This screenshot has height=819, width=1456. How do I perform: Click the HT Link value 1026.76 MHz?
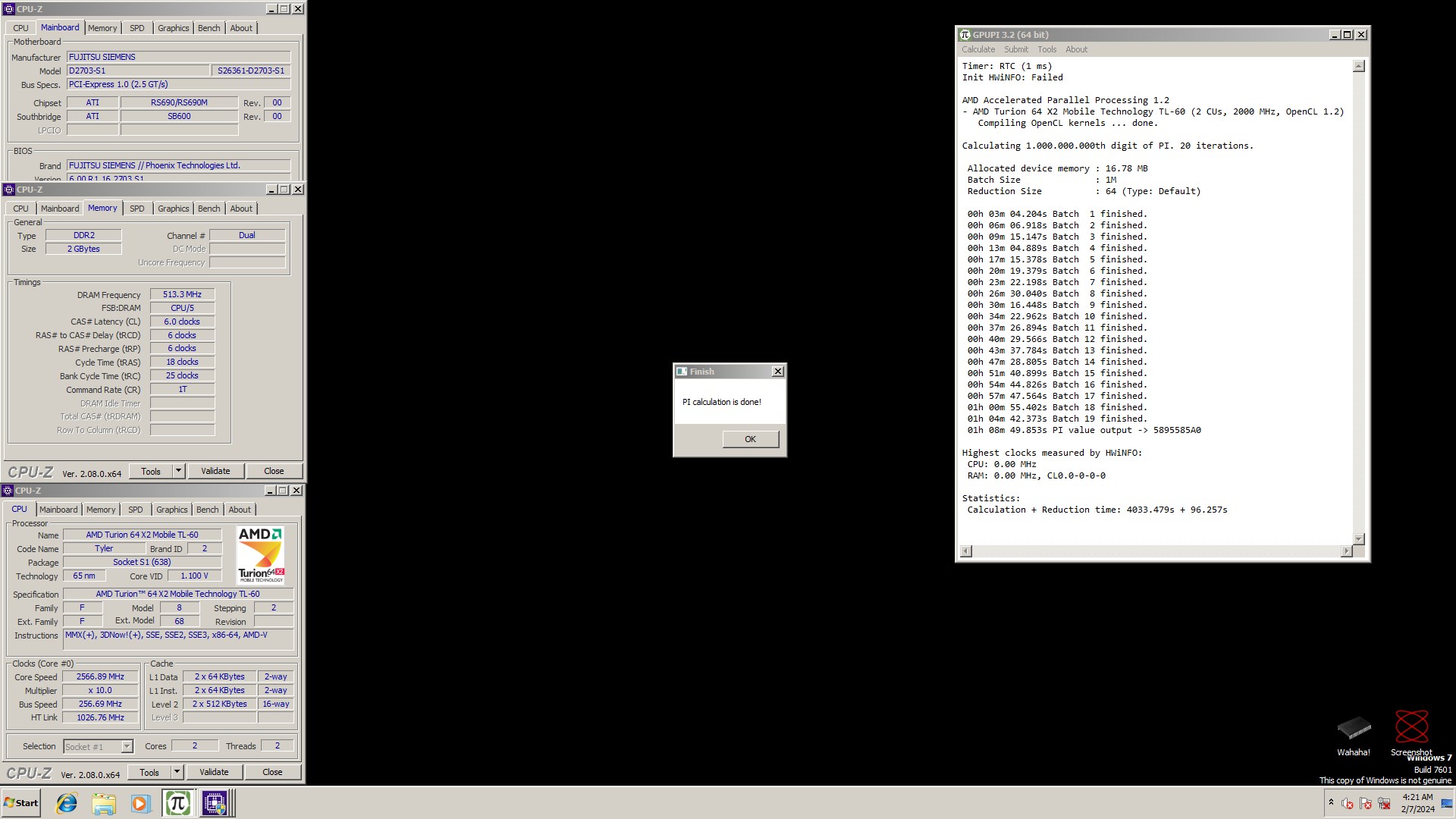pyautogui.click(x=100, y=717)
